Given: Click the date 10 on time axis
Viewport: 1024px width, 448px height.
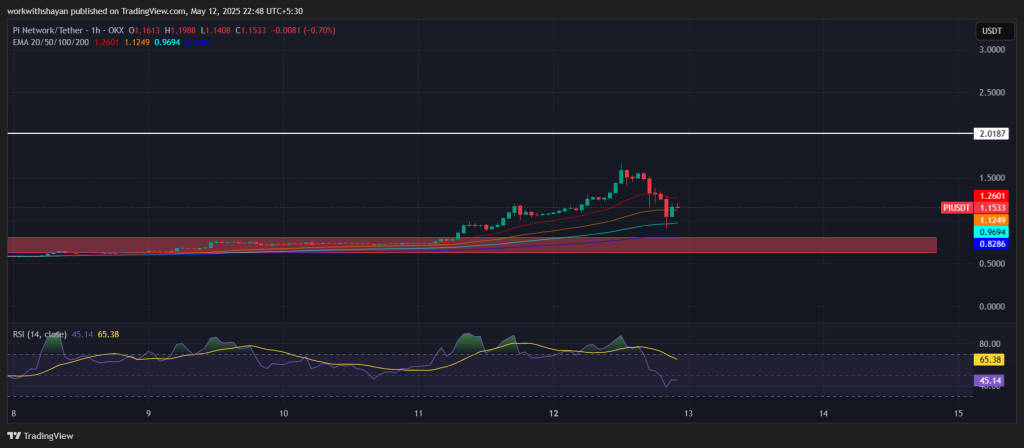Looking at the screenshot, I should click(x=284, y=413).
